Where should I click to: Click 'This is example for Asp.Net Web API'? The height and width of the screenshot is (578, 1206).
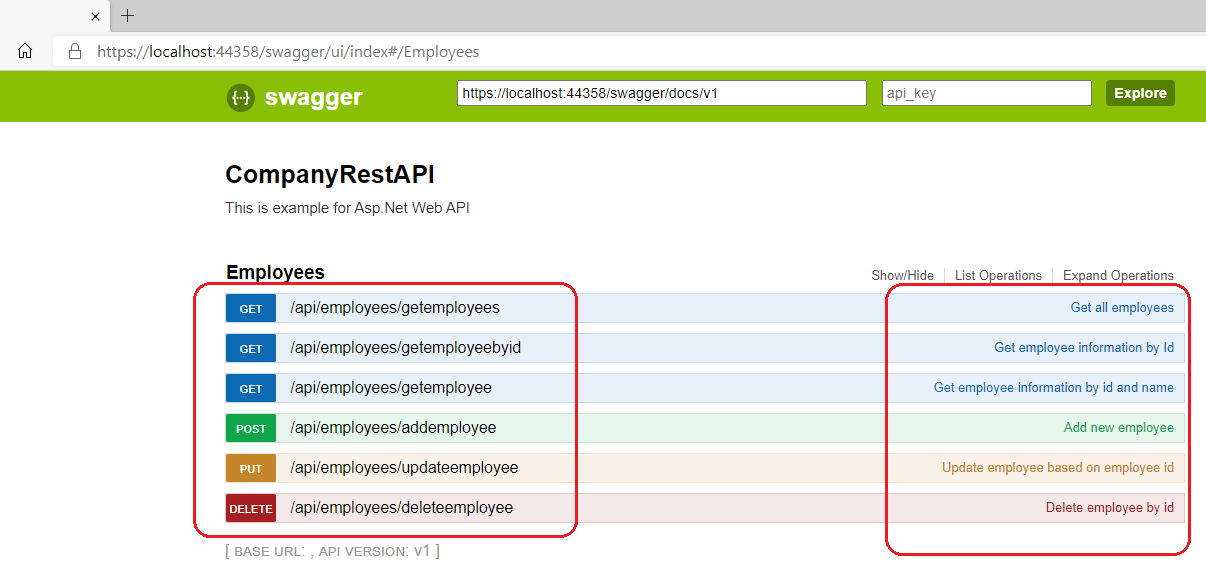click(x=347, y=209)
